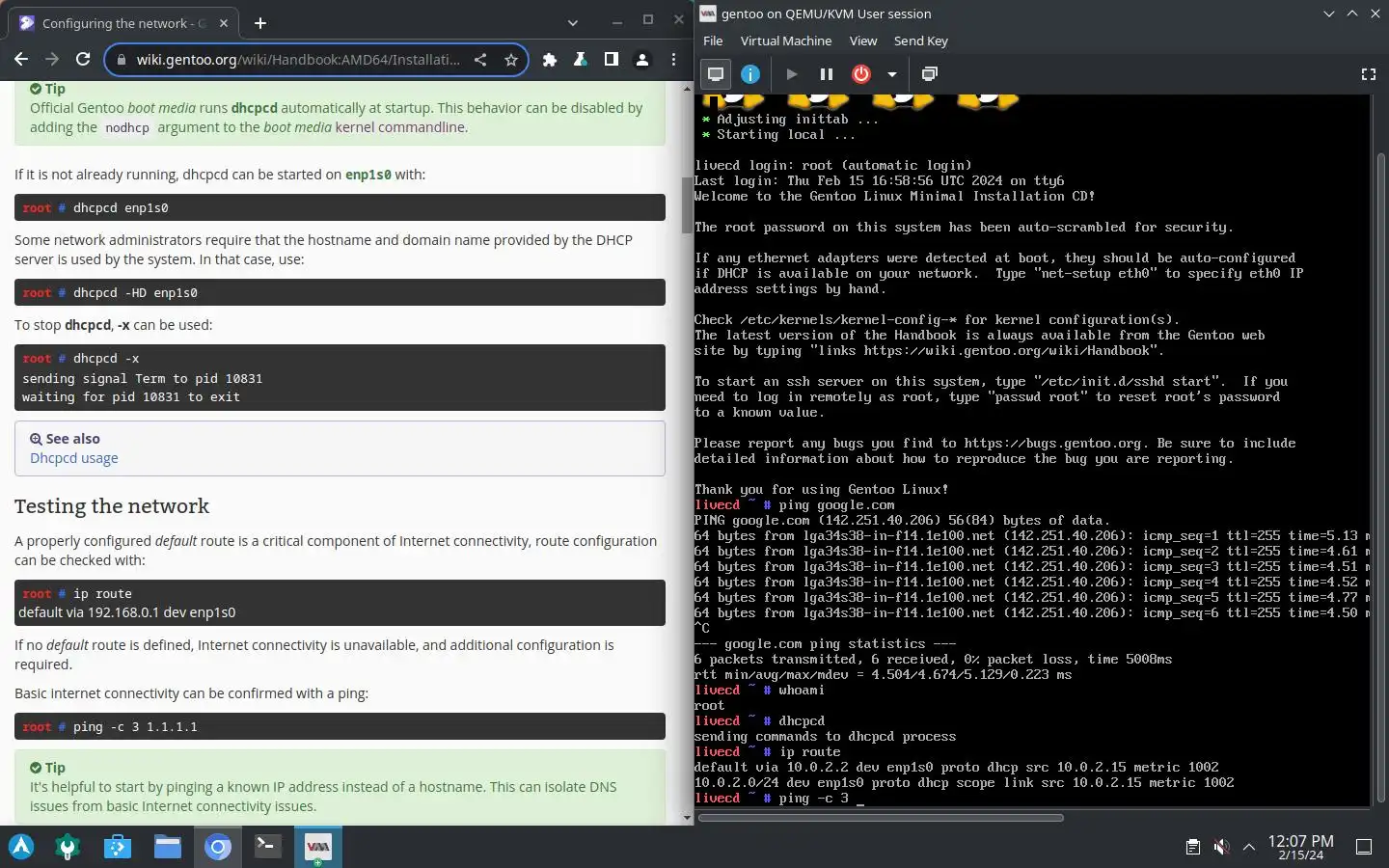Screen dimensions: 1389x868
Task: Open the file manager from taskbar
Action: [x=168, y=847]
